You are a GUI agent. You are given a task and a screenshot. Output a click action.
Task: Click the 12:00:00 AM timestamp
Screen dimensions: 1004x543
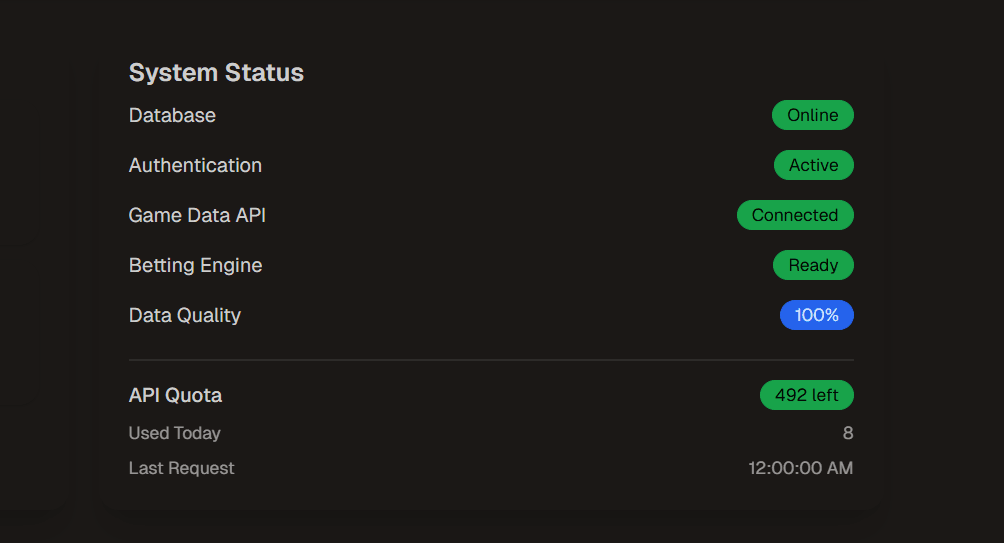(x=800, y=468)
